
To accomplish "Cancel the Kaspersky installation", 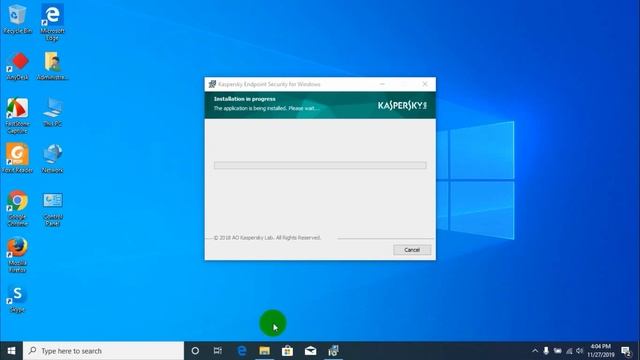I will pyautogui.click(x=412, y=250).
